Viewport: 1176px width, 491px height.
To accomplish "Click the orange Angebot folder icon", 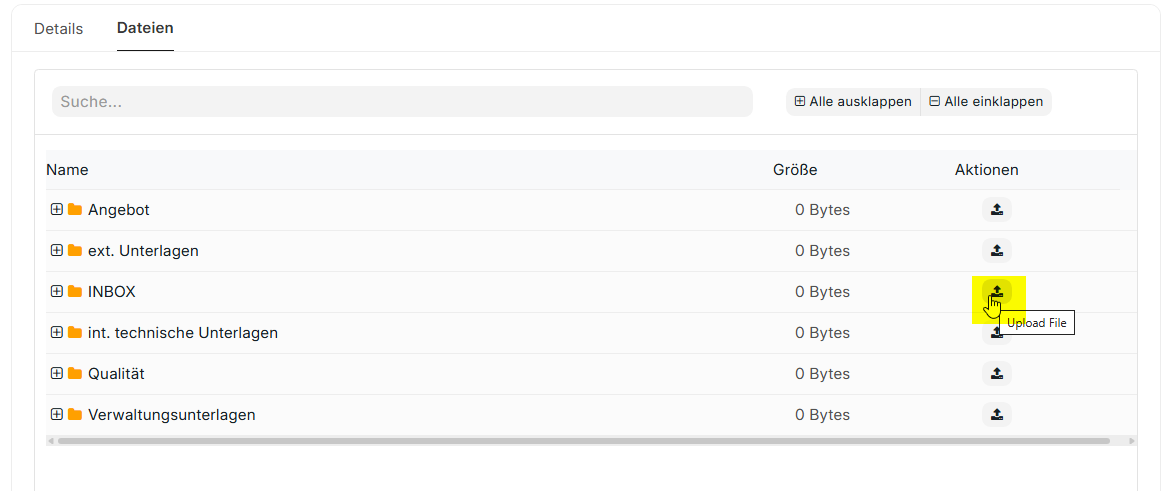I will pos(75,210).
